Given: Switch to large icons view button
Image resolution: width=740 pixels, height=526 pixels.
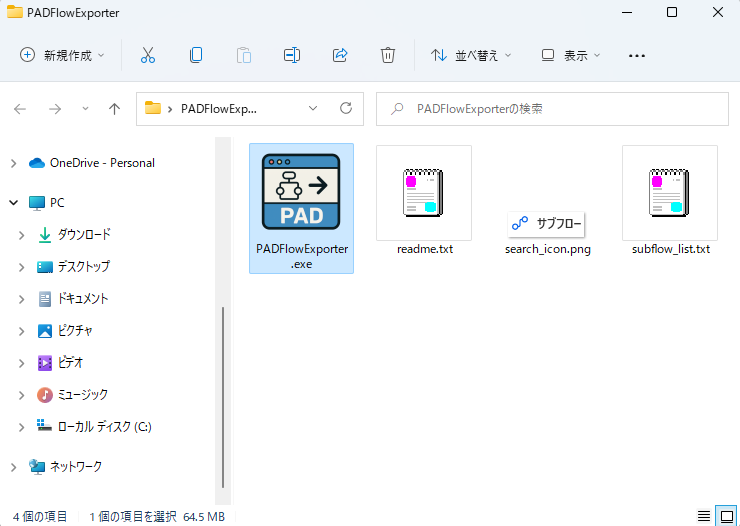Looking at the screenshot, I should click(727, 516).
